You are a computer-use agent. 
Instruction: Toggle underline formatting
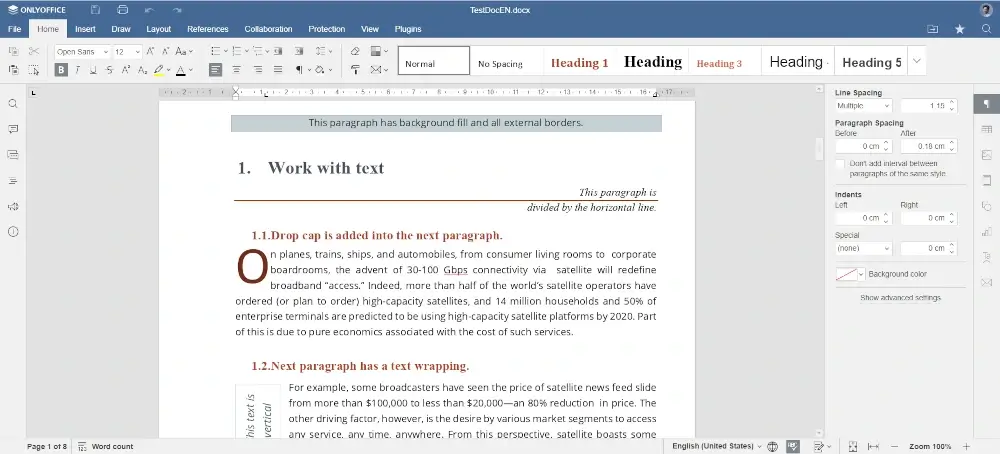[93, 70]
